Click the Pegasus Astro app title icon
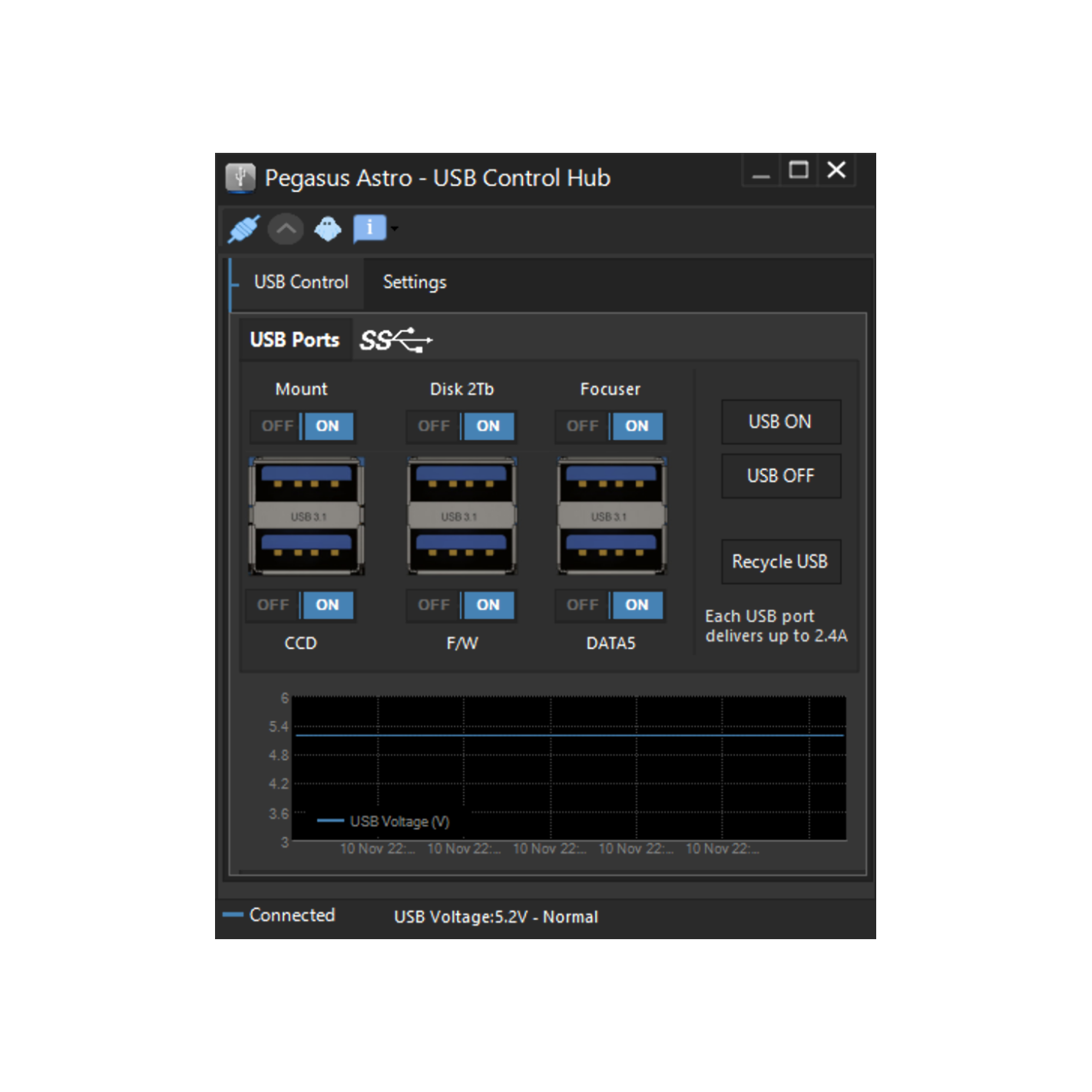Image resolution: width=1092 pixels, height=1092 pixels. coord(240,177)
